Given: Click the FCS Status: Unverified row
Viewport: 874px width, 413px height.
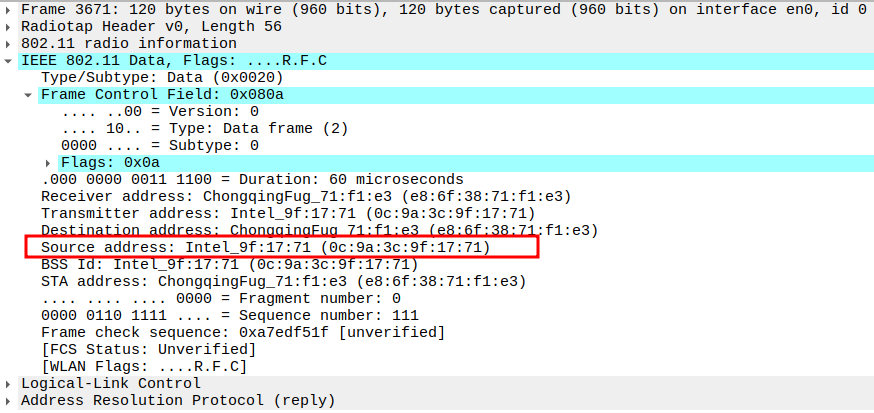Looking at the screenshot, I should point(148,349).
